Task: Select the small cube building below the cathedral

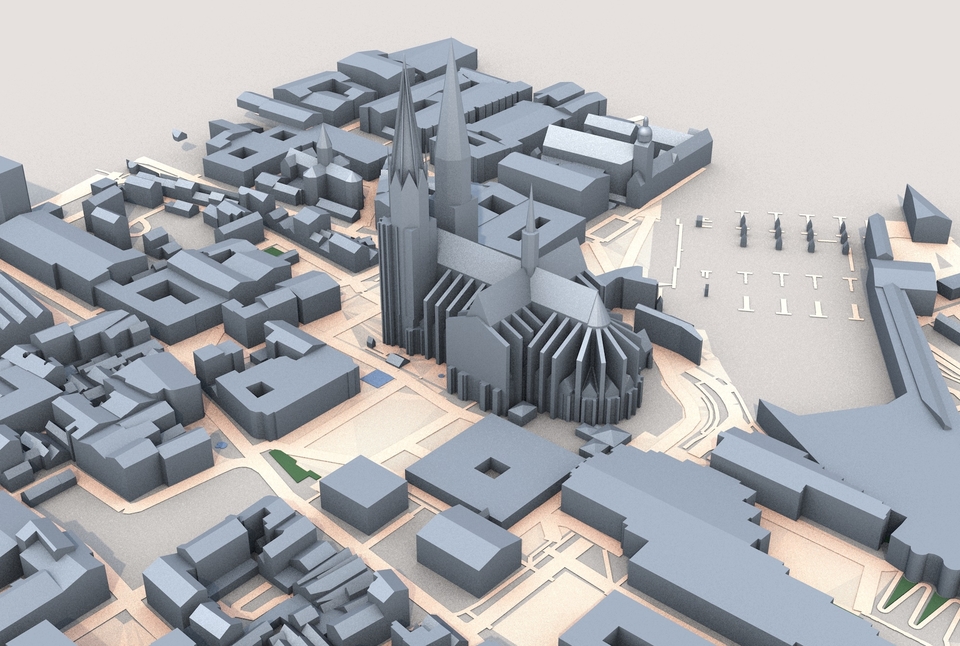Action: tap(522, 414)
